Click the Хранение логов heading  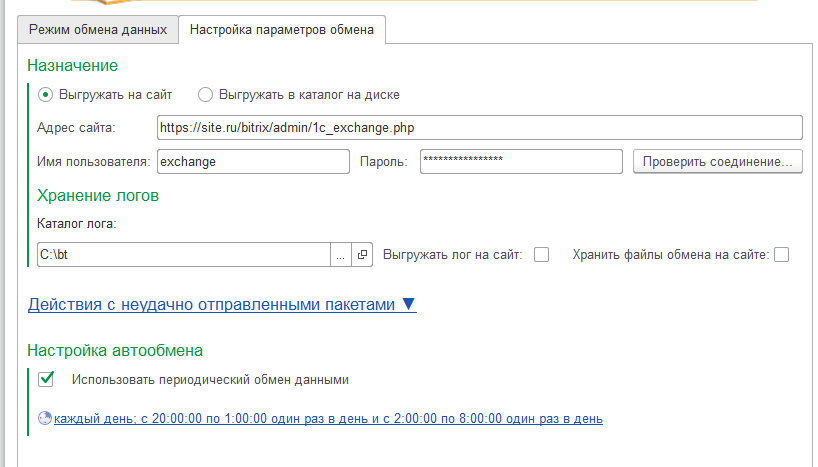click(98, 196)
